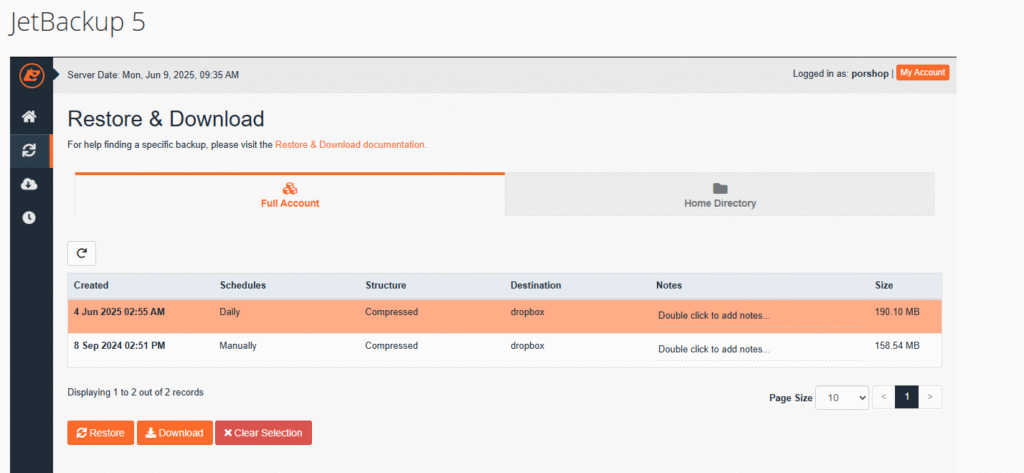Open the Queue clock icon in sidebar
The width and height of the screenshot is (1024, 473).
click(29, 218)
